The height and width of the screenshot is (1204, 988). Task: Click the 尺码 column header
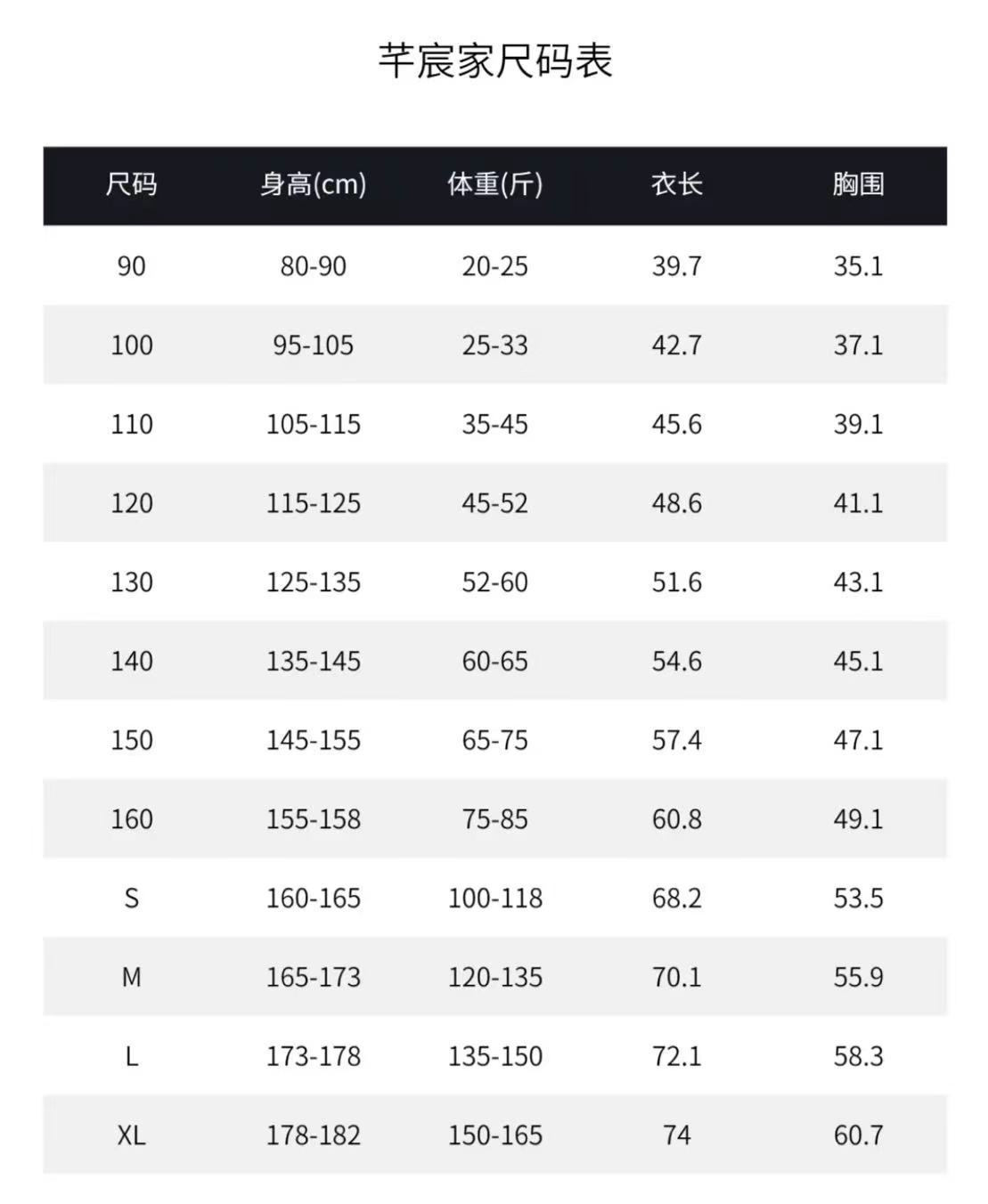click(x=131, y=184)
